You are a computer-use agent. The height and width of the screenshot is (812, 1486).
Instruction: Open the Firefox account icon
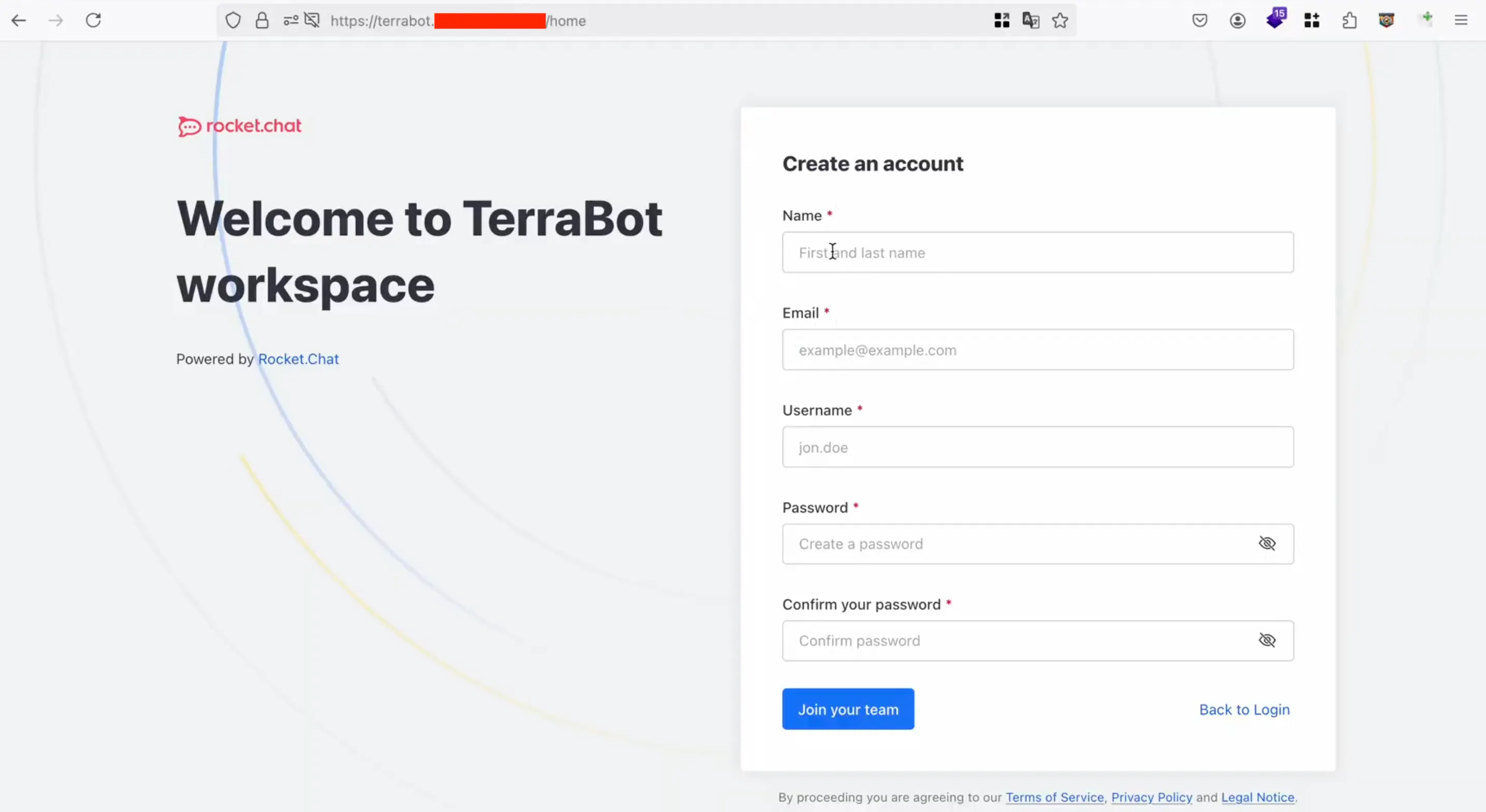pos(1237,21)
